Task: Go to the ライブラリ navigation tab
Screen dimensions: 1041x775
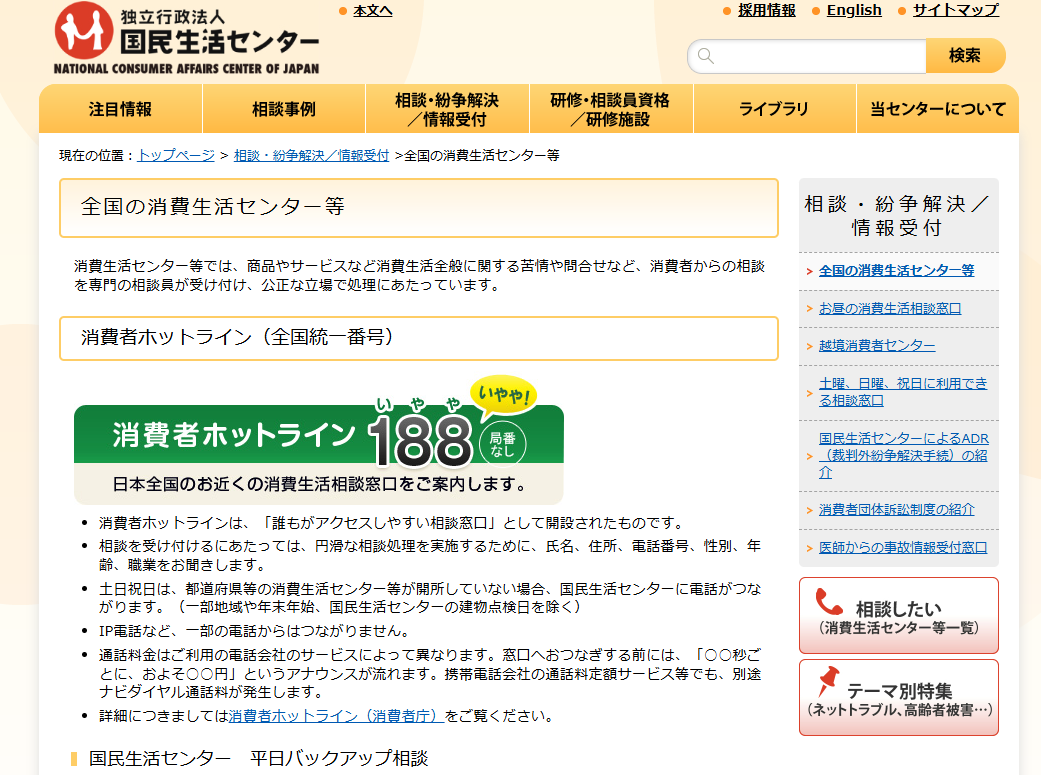Action: click(x=774, y=109)
